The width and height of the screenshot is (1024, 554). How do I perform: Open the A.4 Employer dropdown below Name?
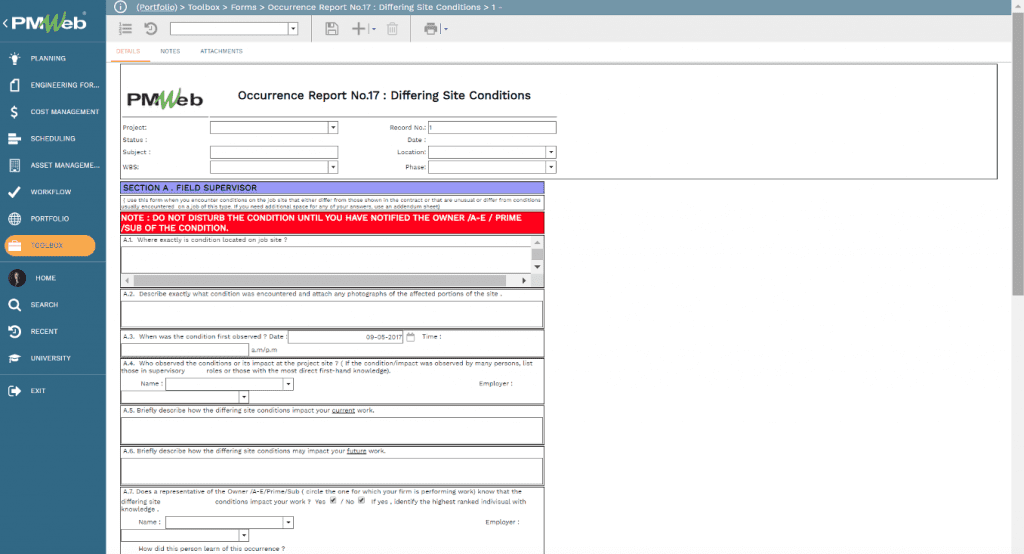click(x=244, y=397)
